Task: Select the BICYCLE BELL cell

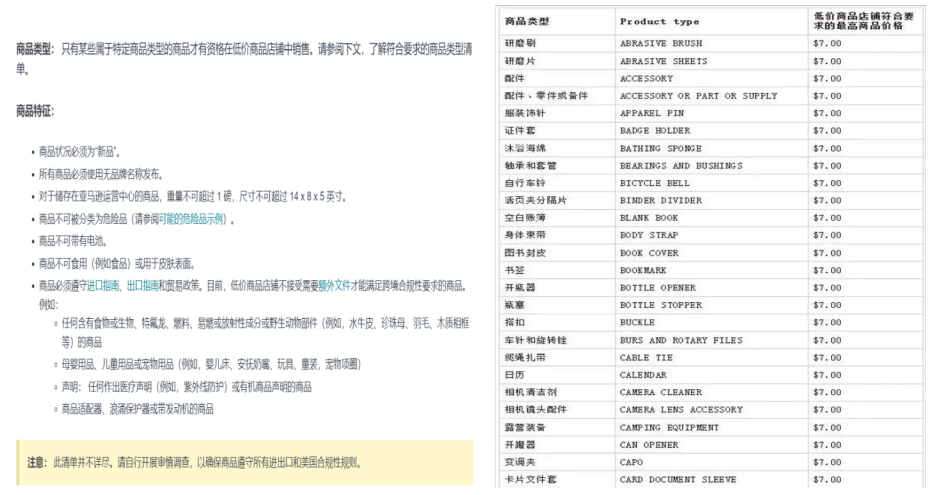Action: pyautogui.click(x=712, y=183)
